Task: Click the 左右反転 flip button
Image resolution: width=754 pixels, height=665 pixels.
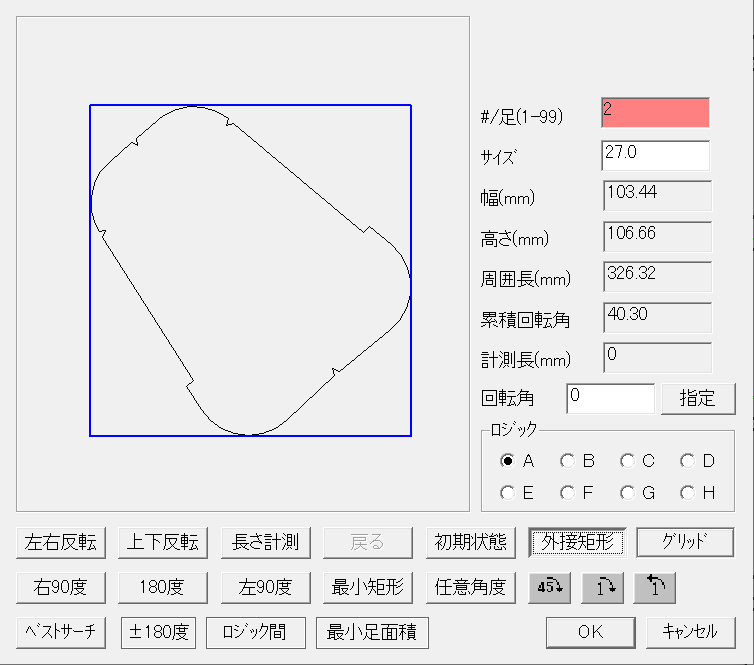Action: tap(61, 542)
